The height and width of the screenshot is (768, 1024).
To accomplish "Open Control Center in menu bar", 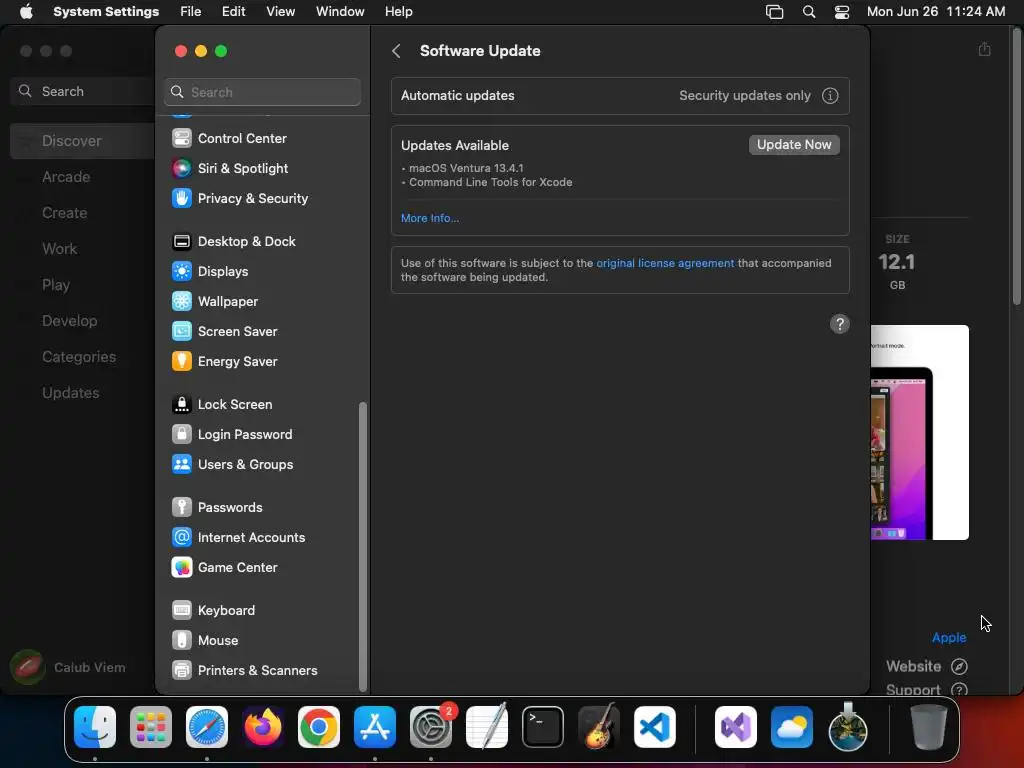I will (x=842, y=12).
